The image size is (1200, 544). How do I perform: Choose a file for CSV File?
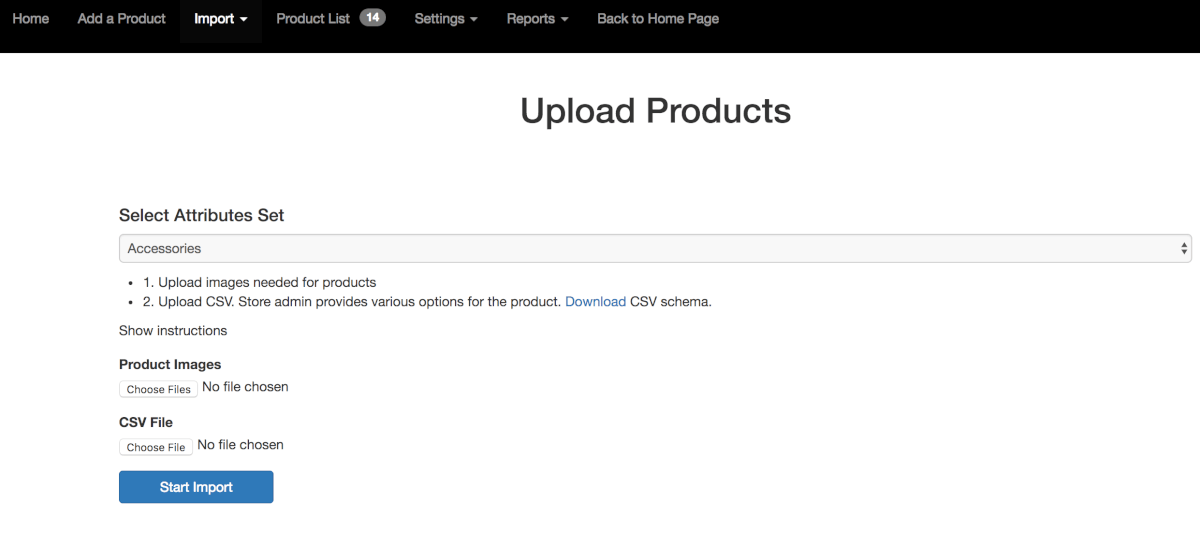coord(156,447)
